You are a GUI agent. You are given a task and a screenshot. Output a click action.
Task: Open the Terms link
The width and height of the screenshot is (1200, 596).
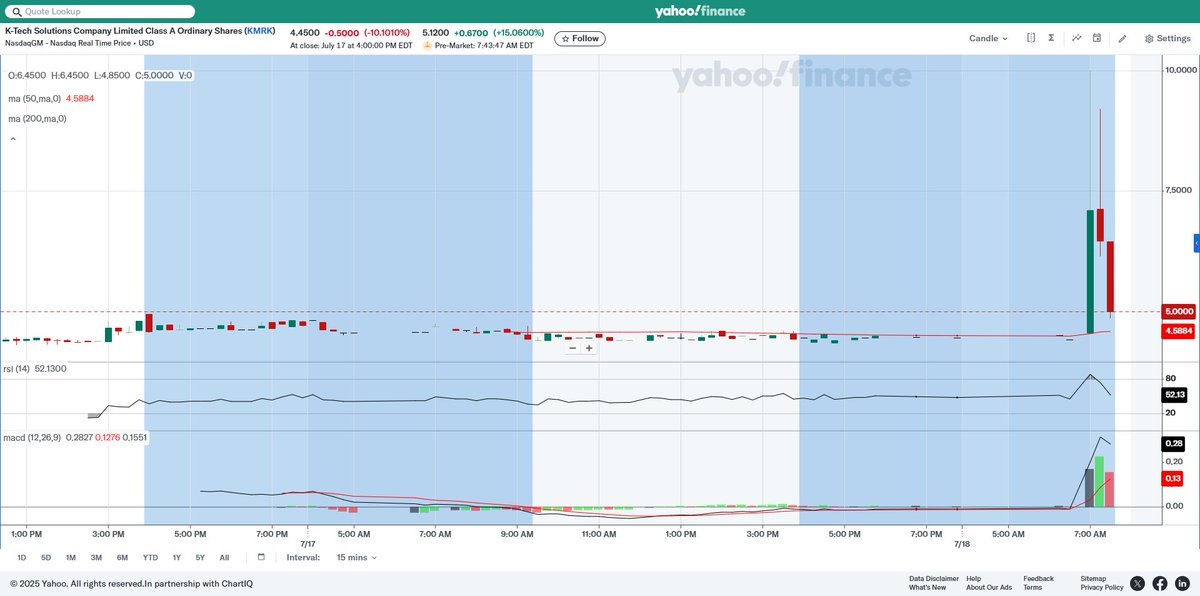(1032, 587)
